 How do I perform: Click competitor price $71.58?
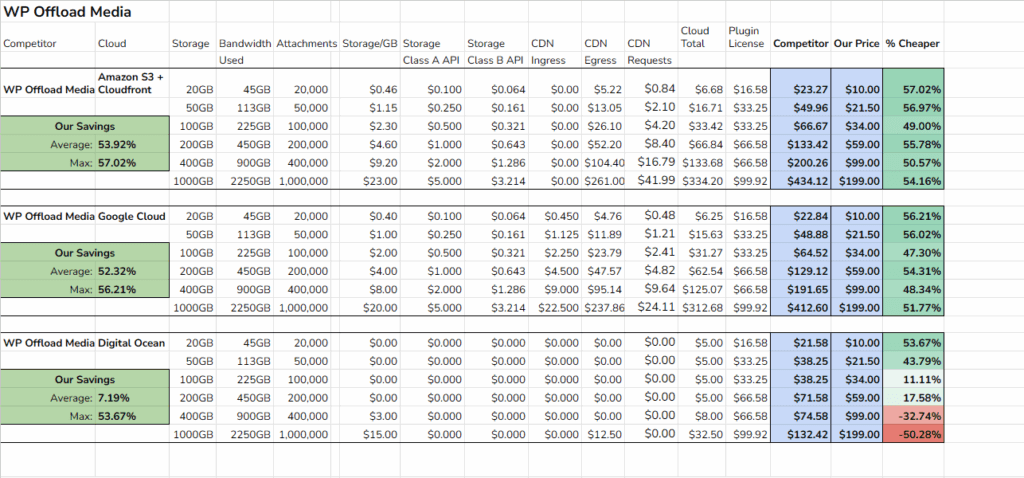click(x=801, y=398)
